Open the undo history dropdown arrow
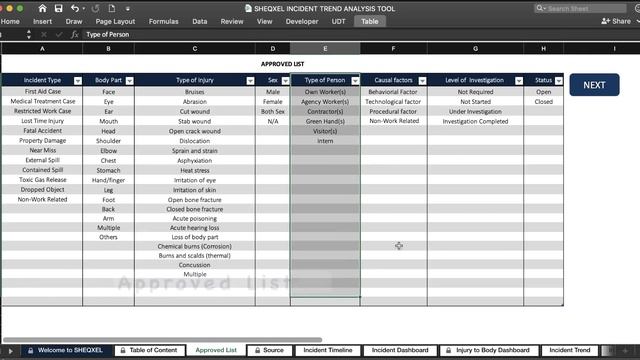This screenshot has height=360, width=640. click(x=84, y=9)
